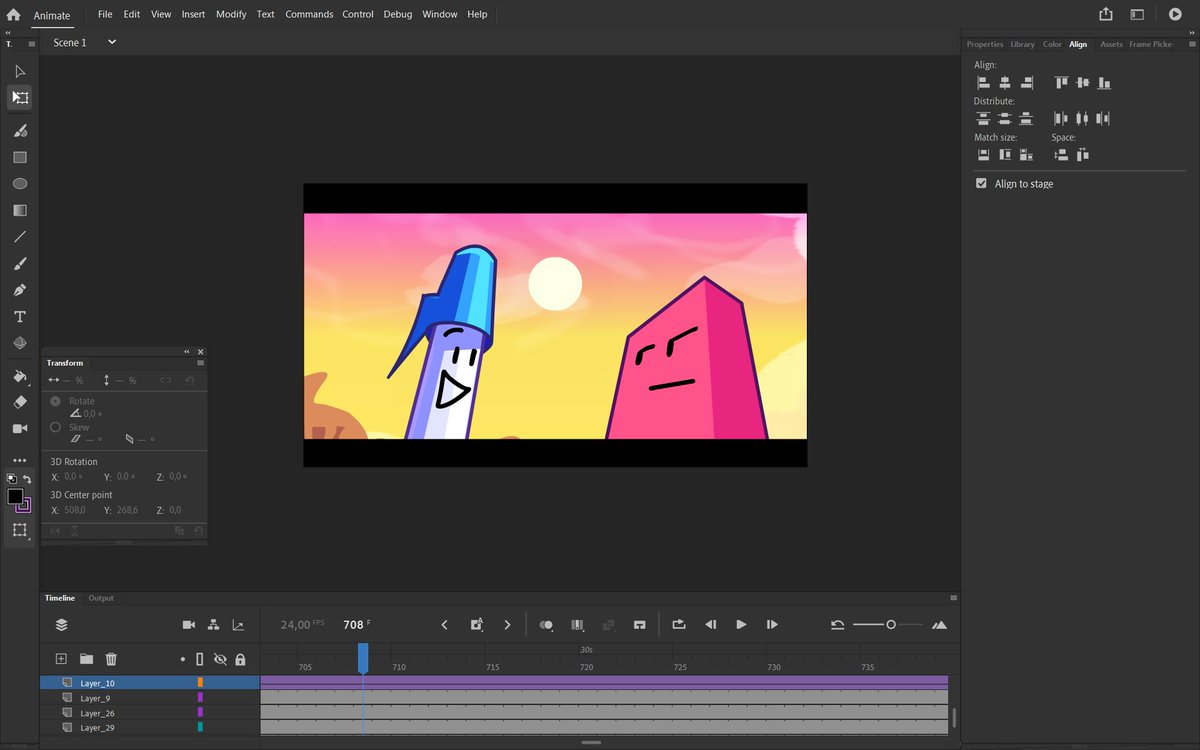This screenshot has height=750, width=1200.
Task: Click Align horizontal center icon
Action: pyautogui.click(x=1005, y=83)
